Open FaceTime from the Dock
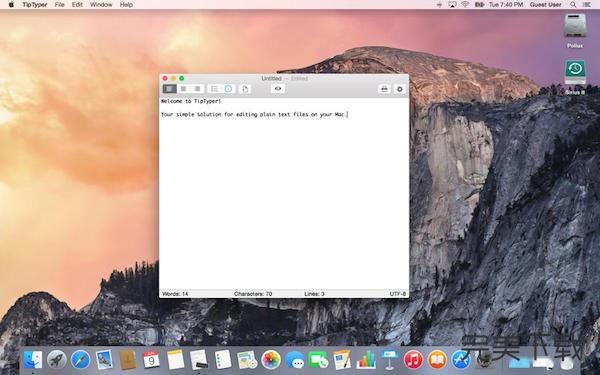This screenshot has width=600, height=375. click(x=318, y=360)
